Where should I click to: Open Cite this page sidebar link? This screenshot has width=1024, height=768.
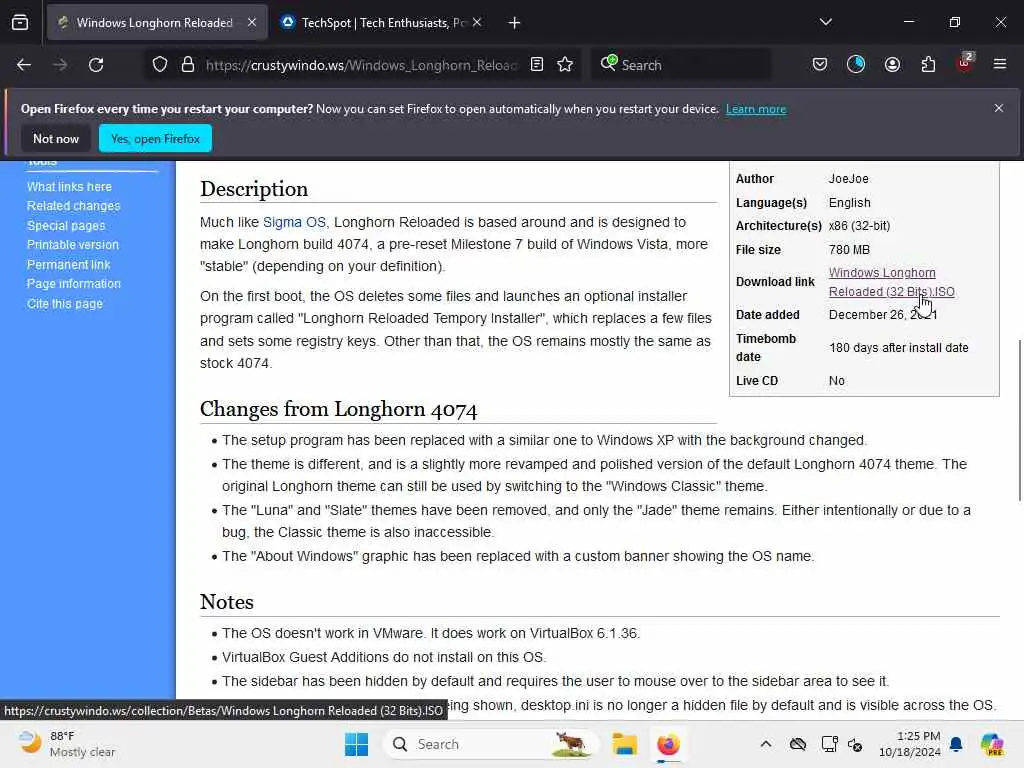click(x=65, y=304)
